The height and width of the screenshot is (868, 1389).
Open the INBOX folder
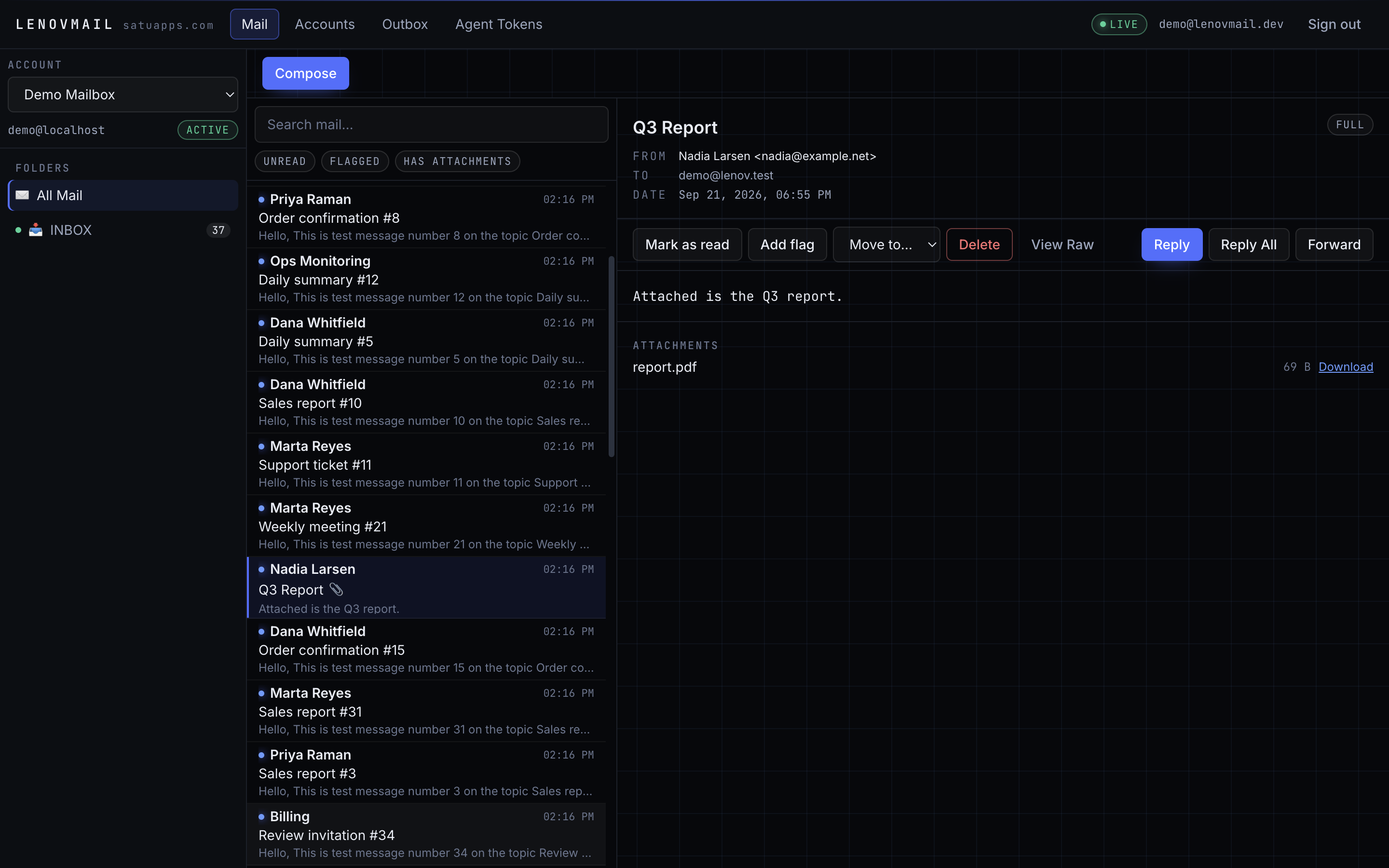click(x=123, y=230)
